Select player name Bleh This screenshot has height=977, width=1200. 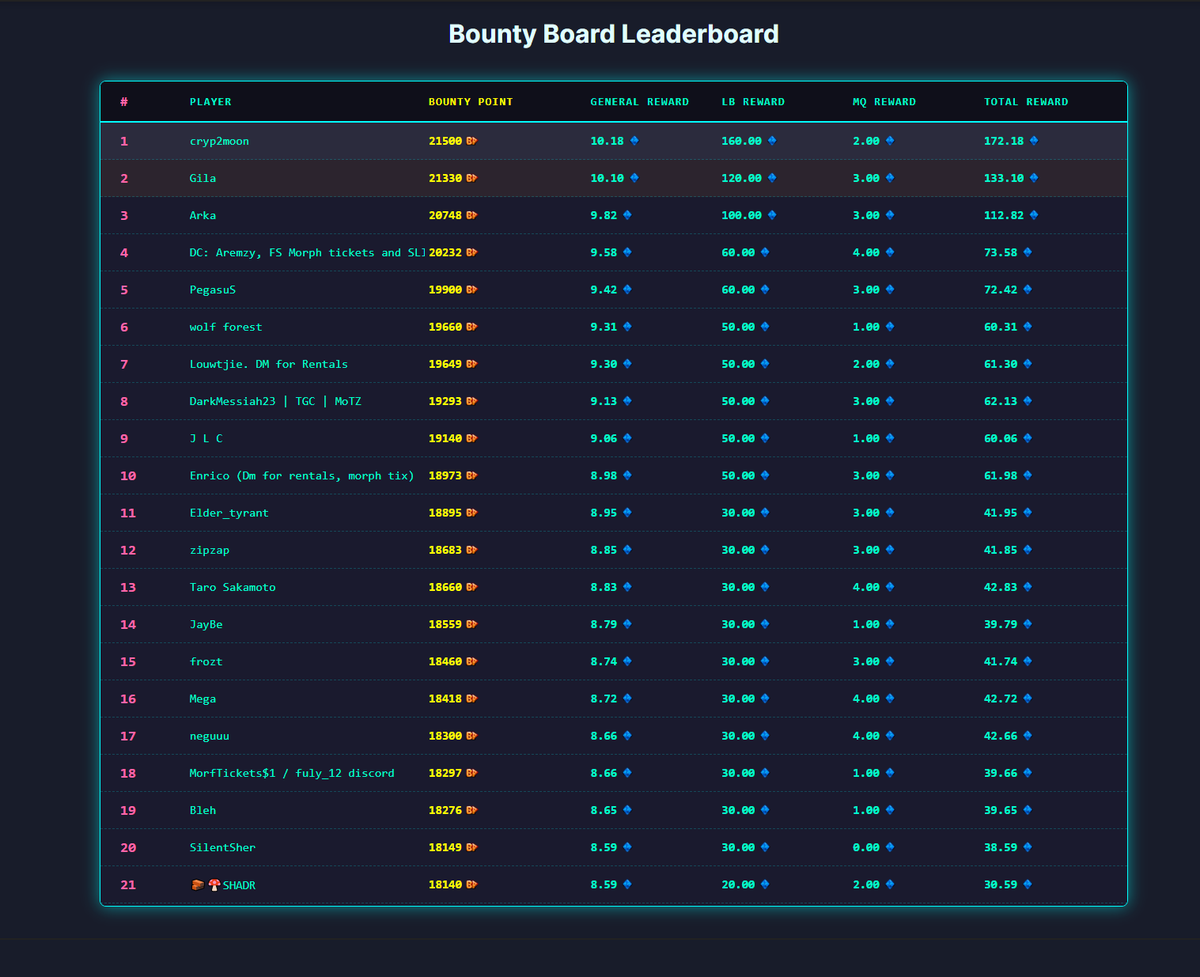[x=203, y=810]
